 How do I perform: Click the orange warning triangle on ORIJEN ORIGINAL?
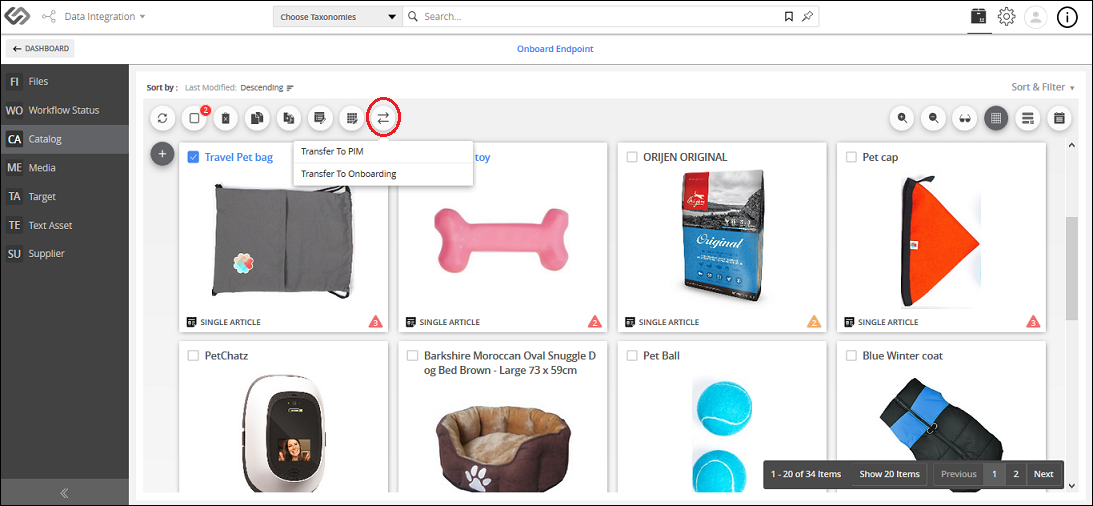tap(814, 322)
